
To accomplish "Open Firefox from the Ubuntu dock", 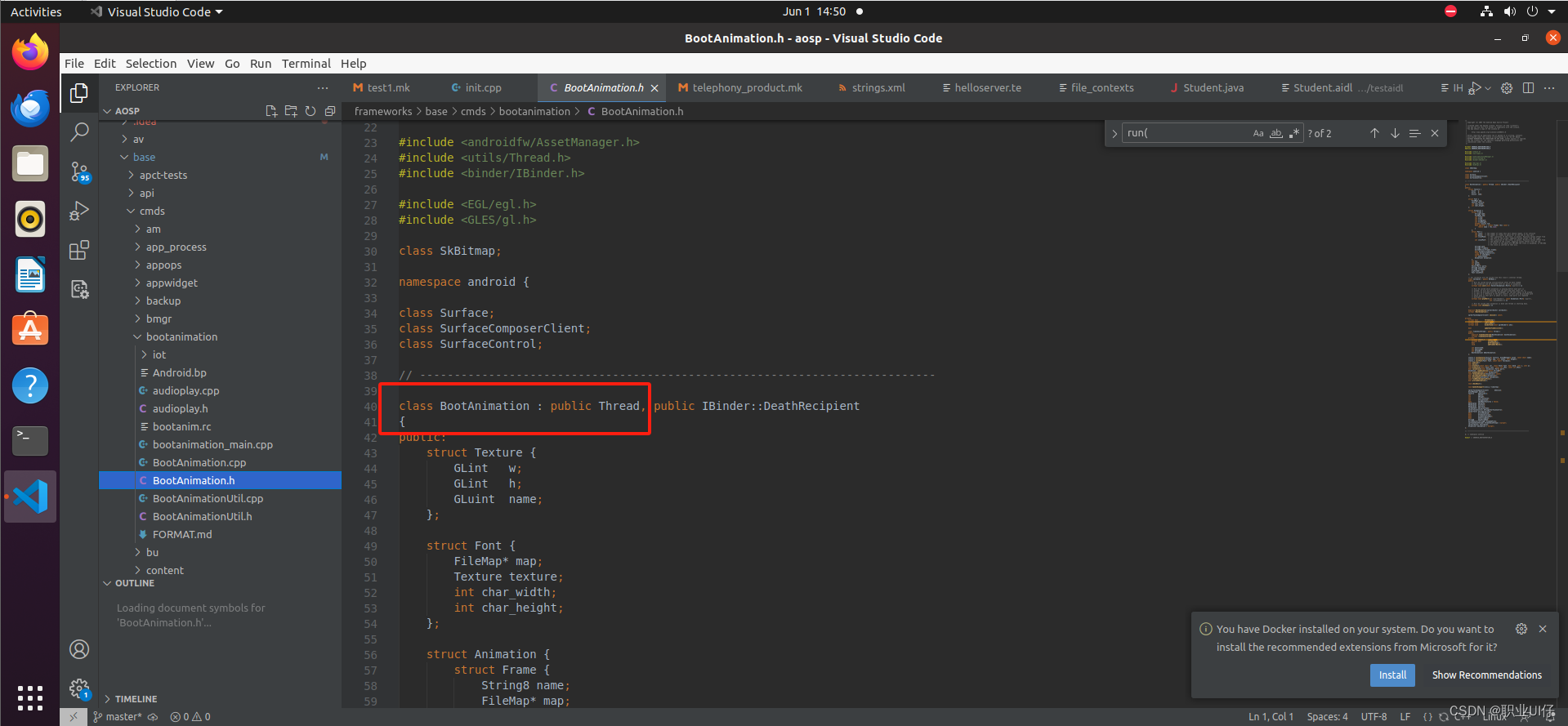I will (30, 52).
